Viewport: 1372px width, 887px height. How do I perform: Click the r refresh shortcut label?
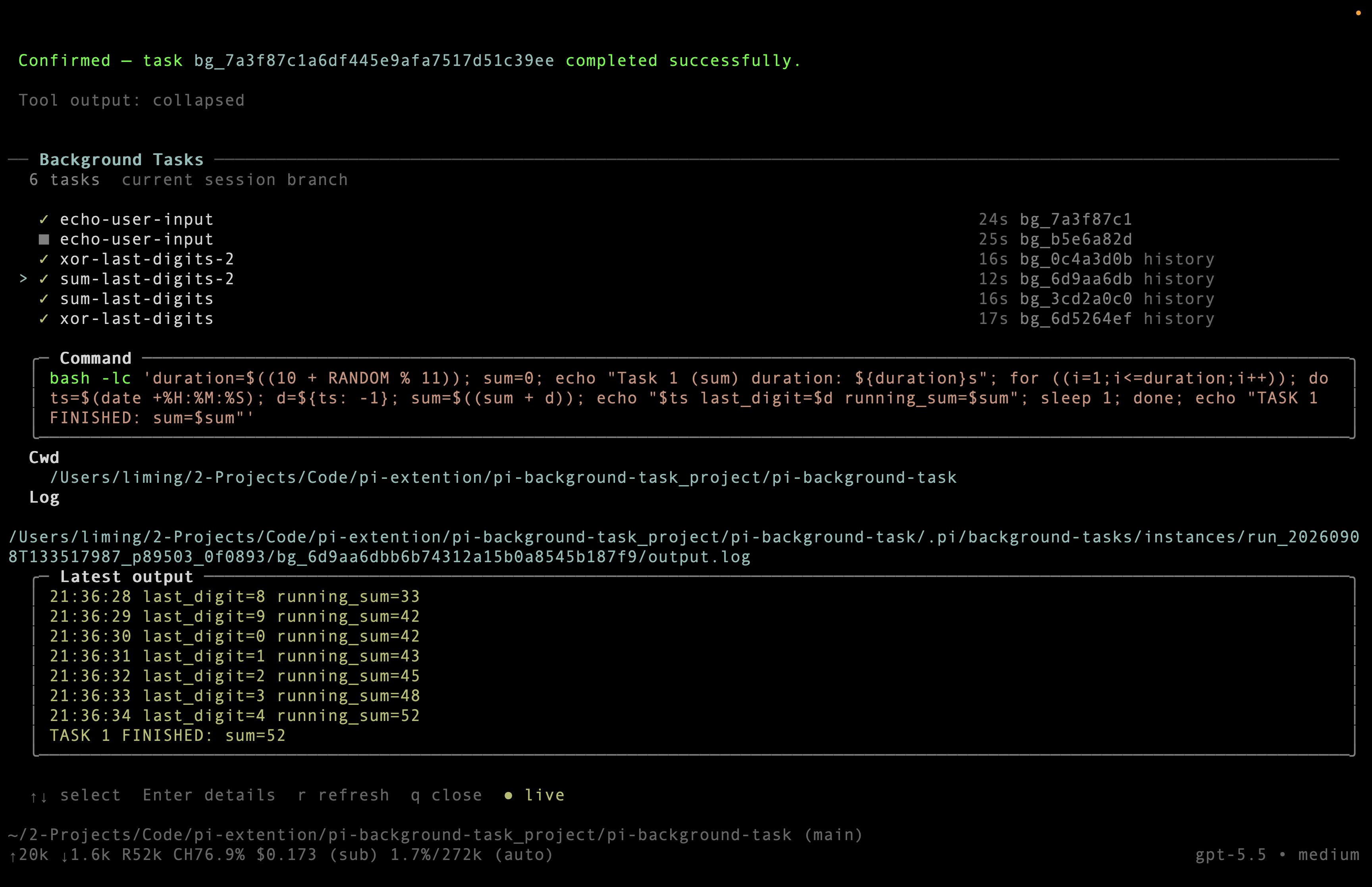pos(343,795)
